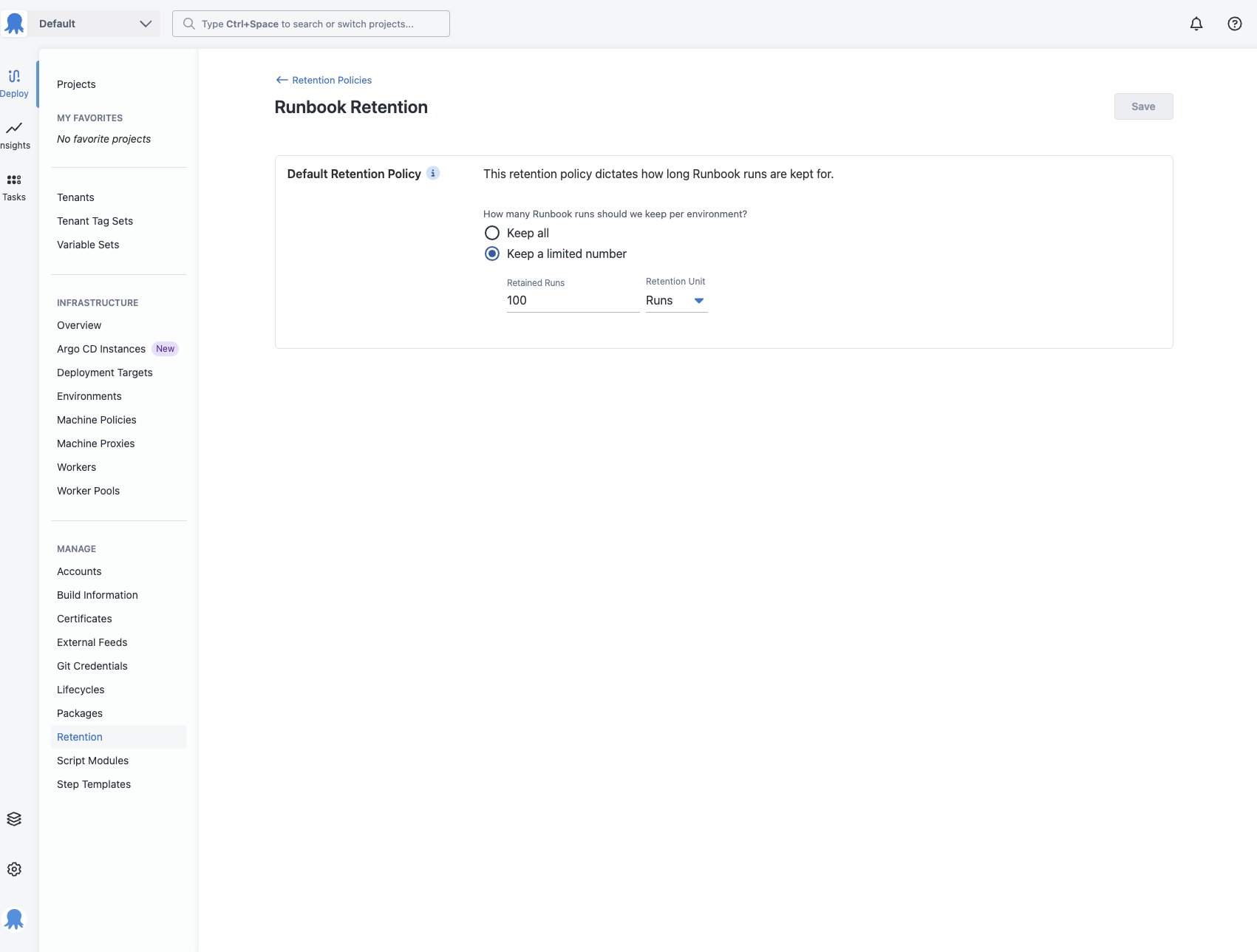Select Keep a limited number option

pos(492,254)
